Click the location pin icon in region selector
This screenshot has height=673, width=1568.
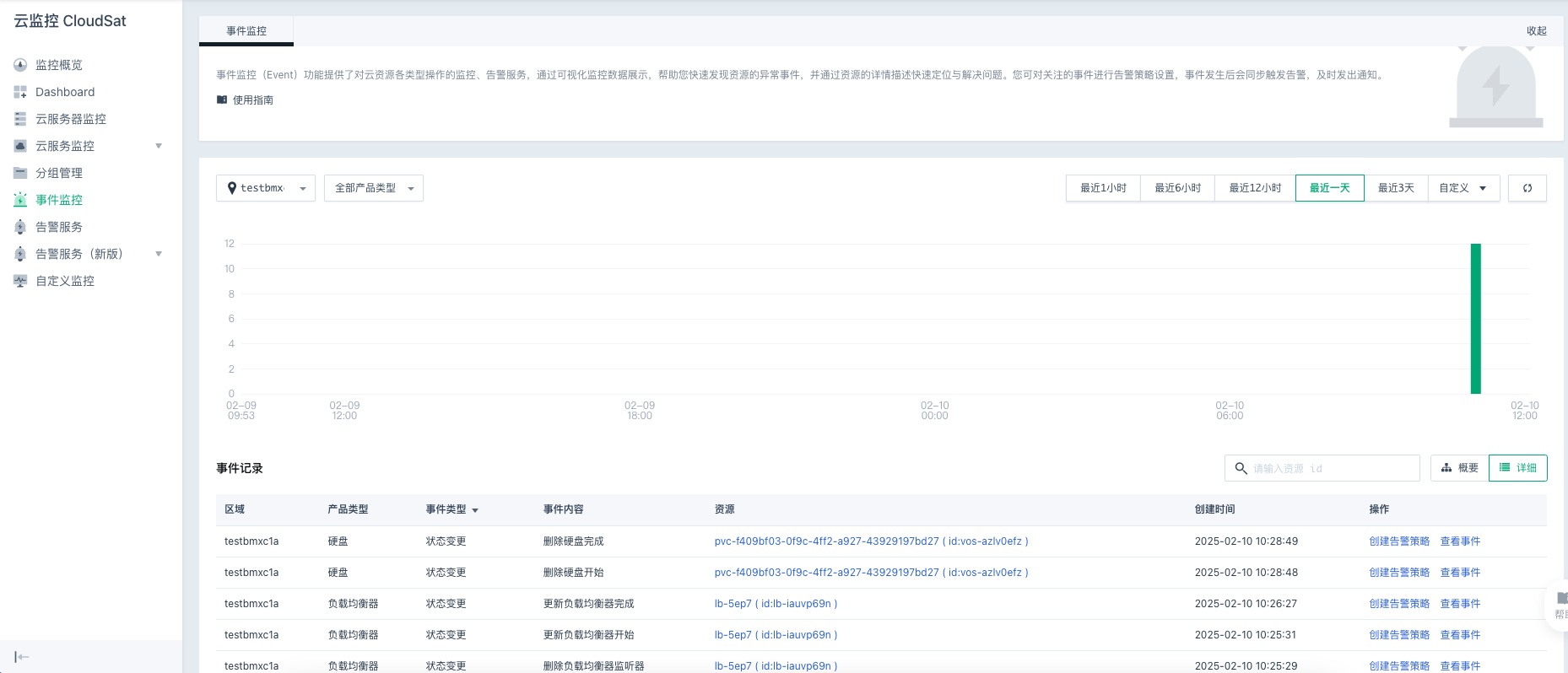click(232, 188)
